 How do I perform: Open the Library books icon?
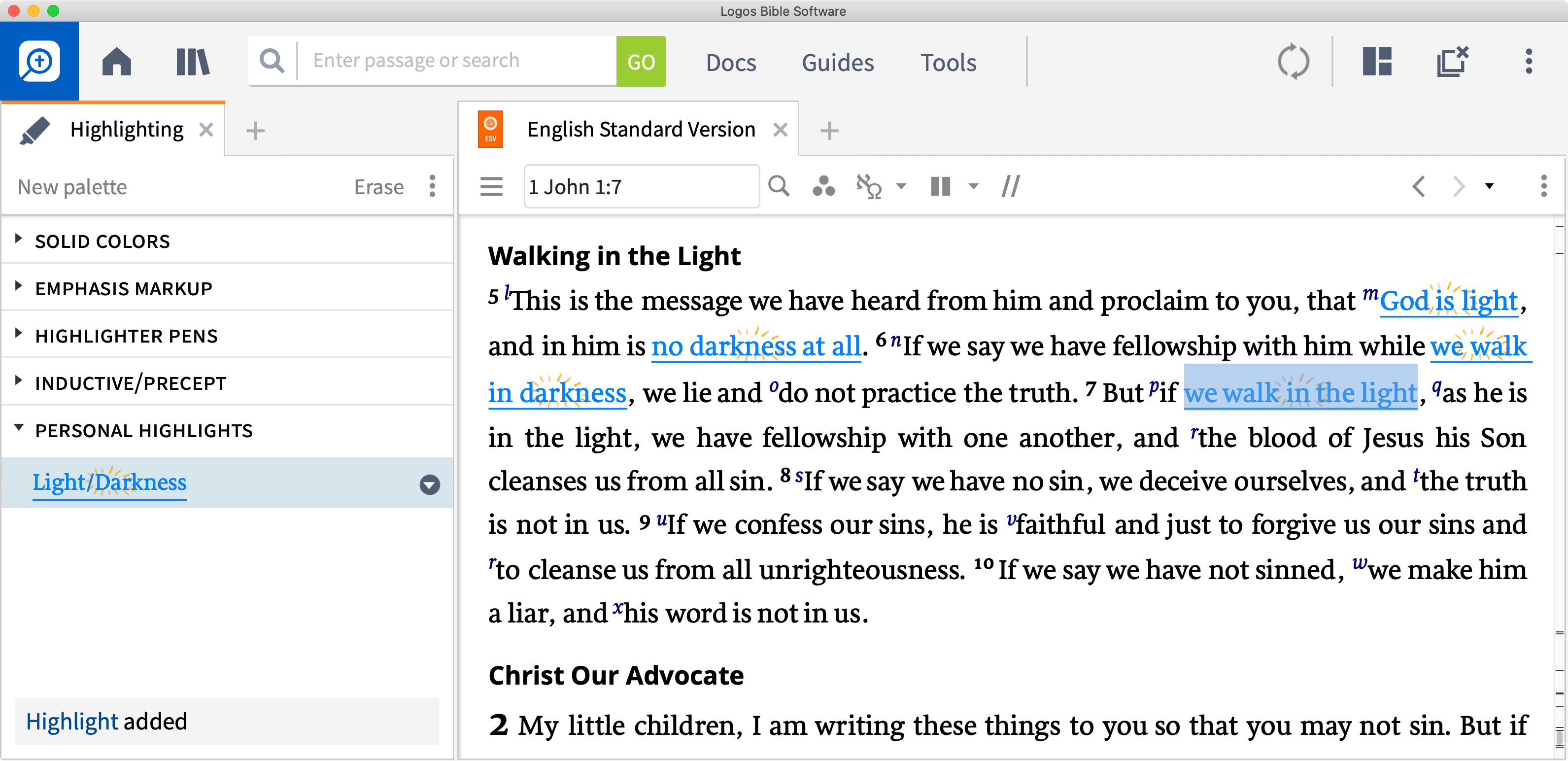pos(192,62)
